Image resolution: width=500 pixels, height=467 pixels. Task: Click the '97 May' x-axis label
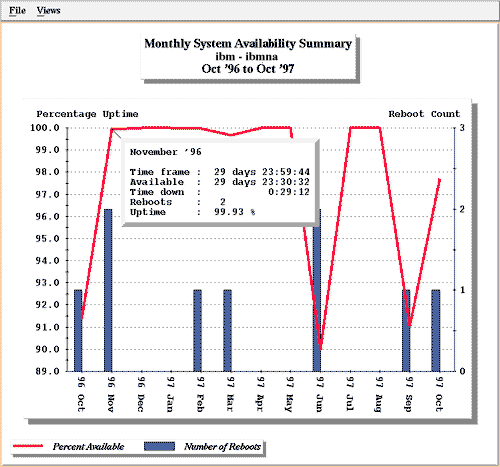[x=290, y=394]
